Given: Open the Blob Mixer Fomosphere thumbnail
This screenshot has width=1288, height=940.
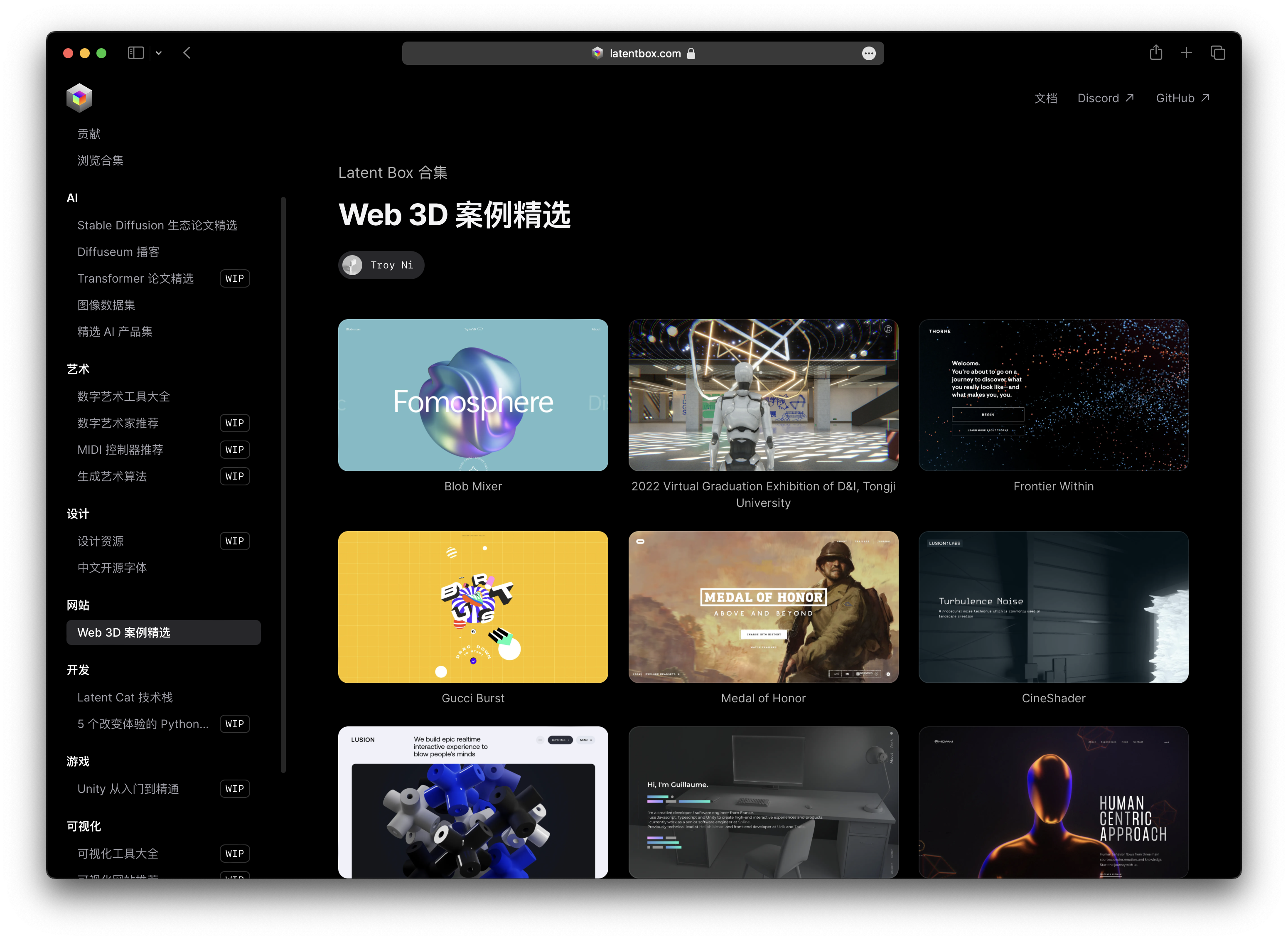Looking at the screenshot, I should [473, 395].
